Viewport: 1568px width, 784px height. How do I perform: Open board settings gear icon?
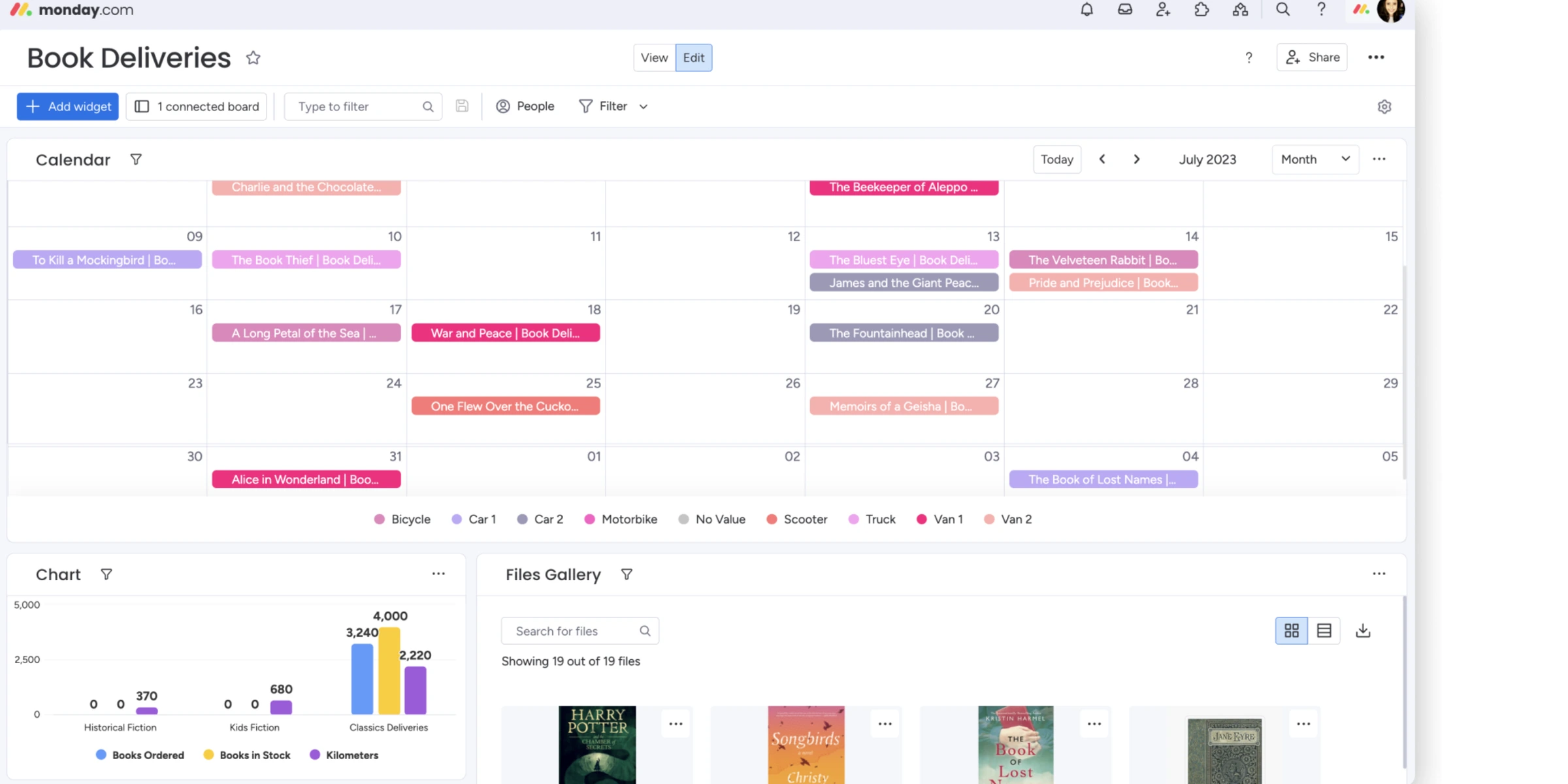tap(1384, 106)
